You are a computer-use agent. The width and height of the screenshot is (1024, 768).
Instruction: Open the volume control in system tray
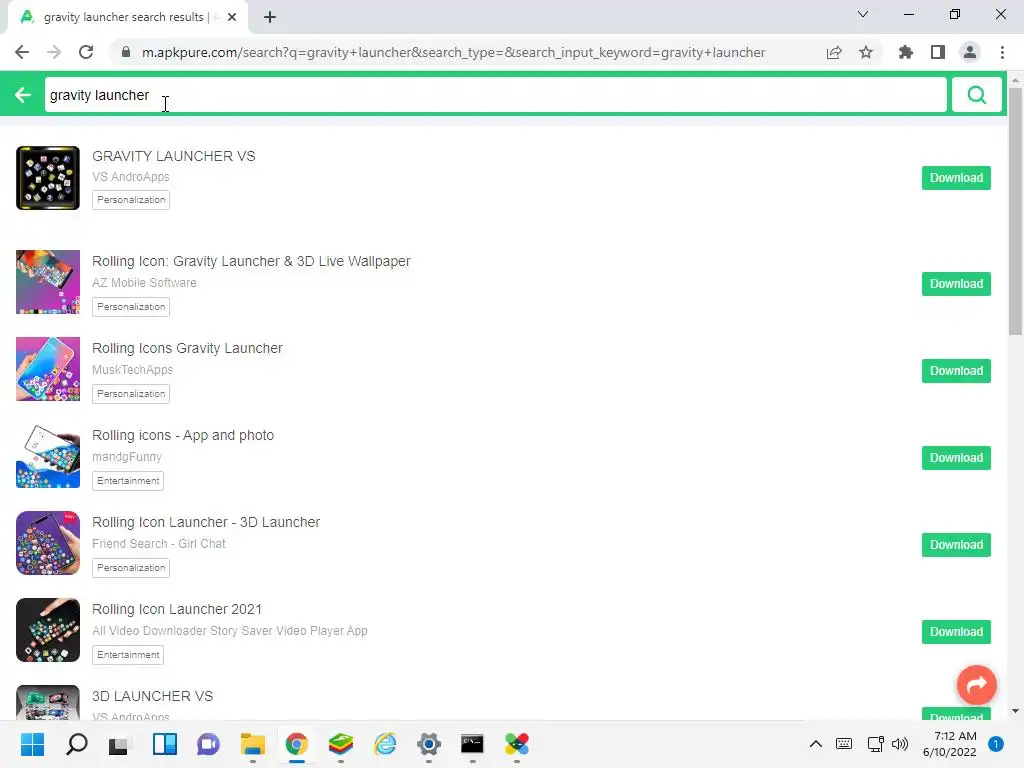click(900, 744)
